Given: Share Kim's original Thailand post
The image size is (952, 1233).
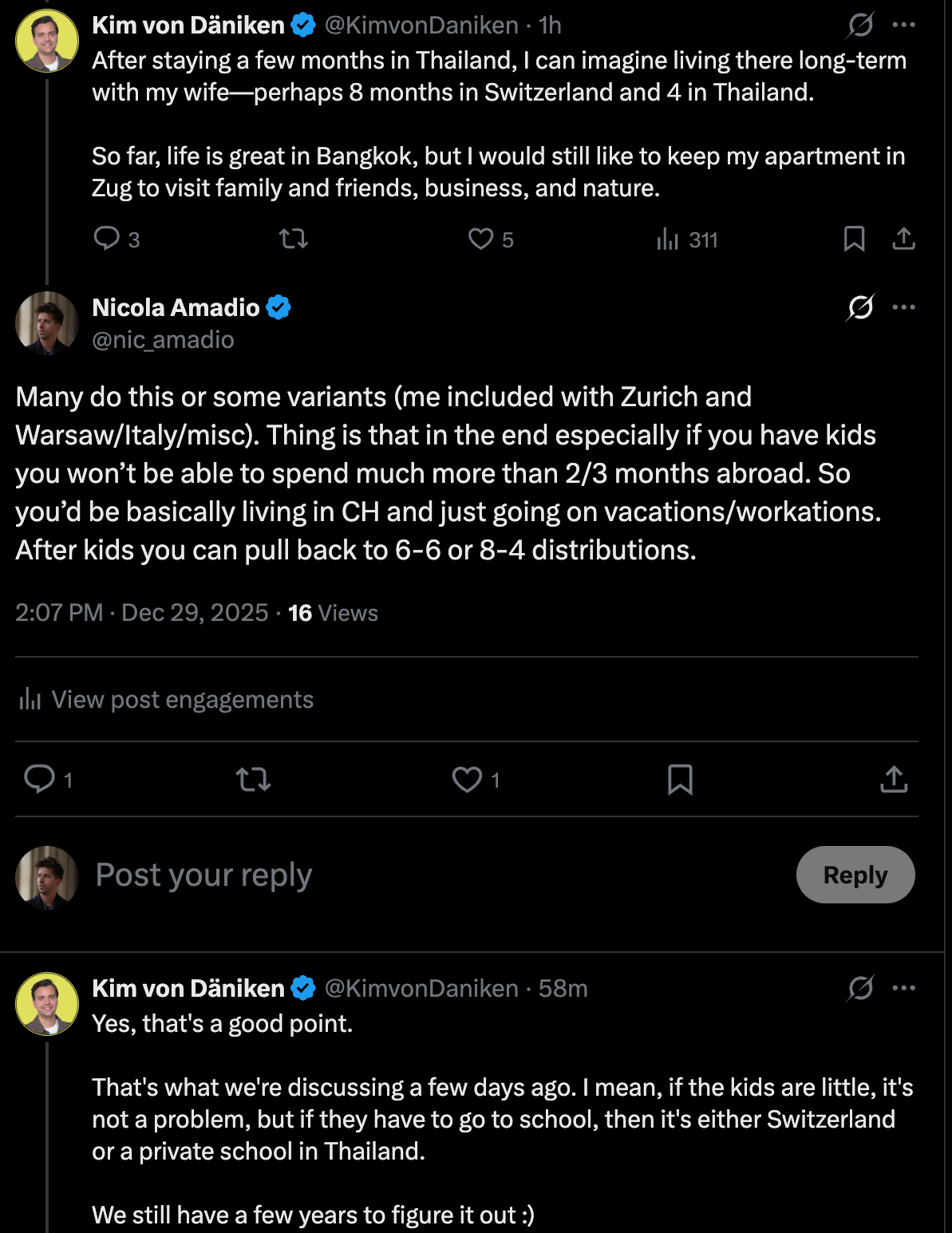Looking at the screenshot, I should (x=903, y=239).
